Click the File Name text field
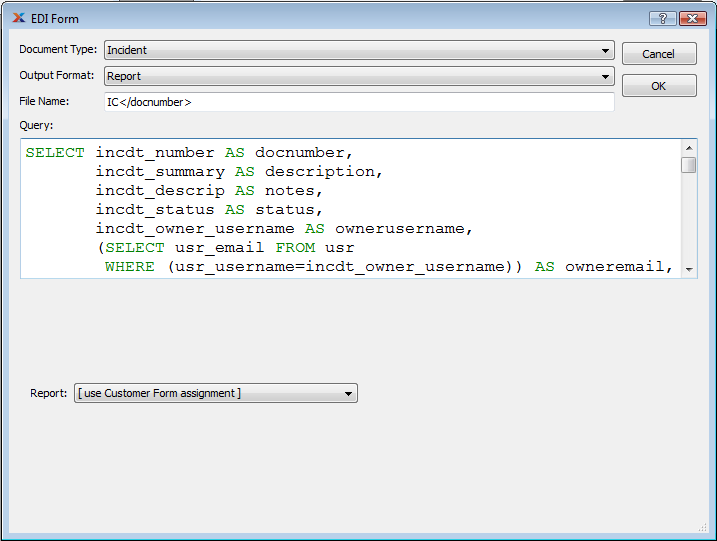Screen dimensions: 717x541 point(359,102)
